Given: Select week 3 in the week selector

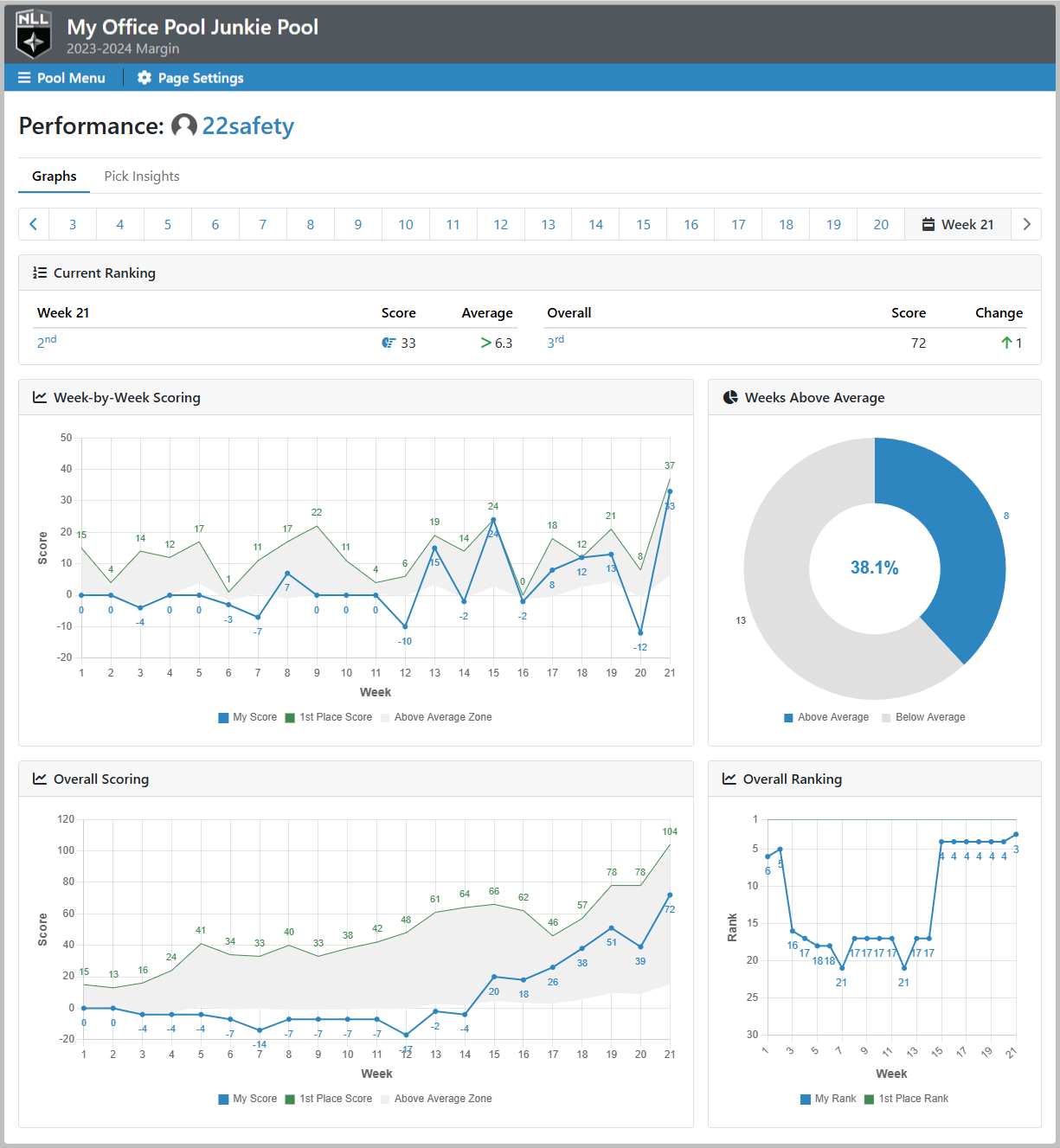Looking at the screenshot, I should (x=73, y=224).
